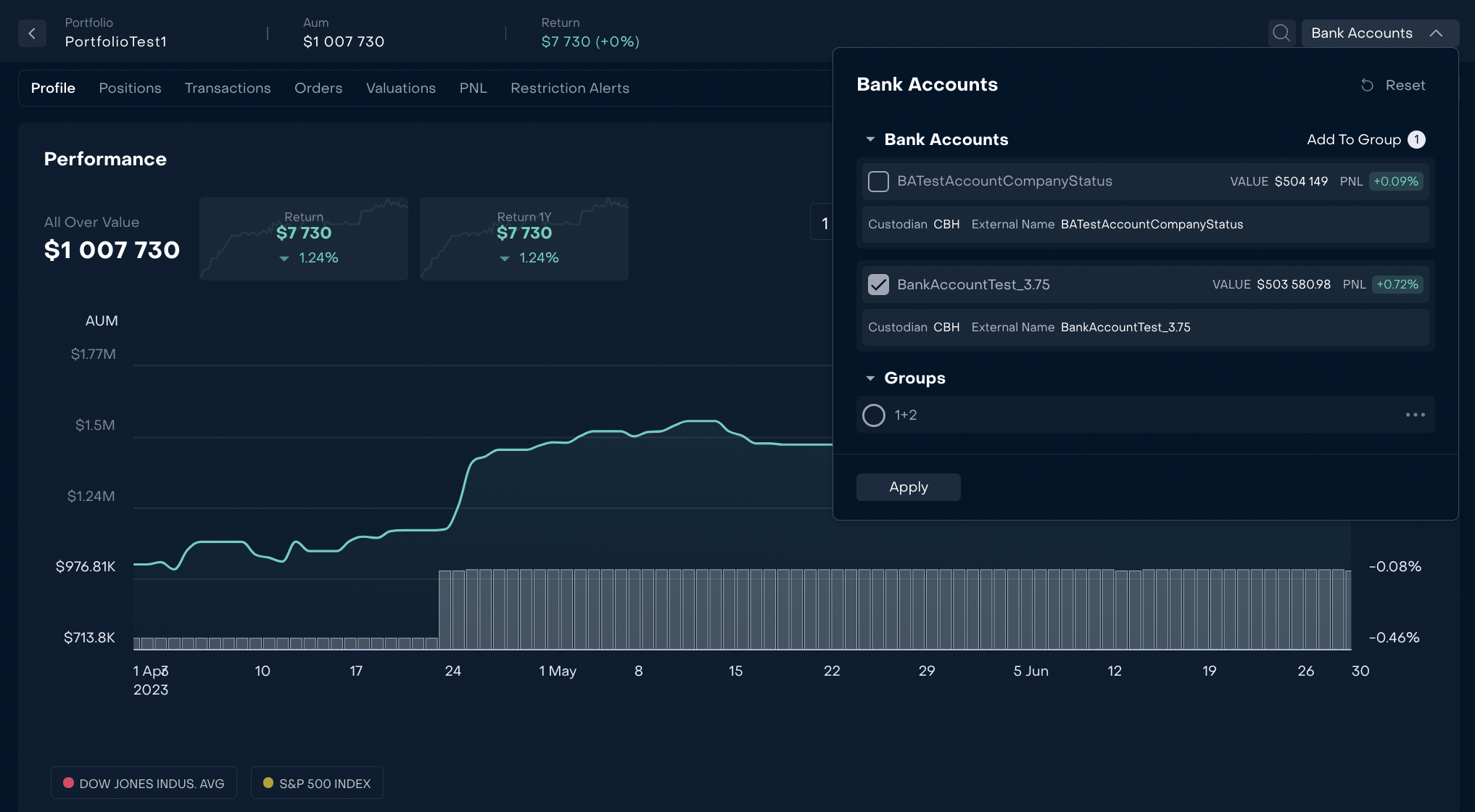Collapse the Bank Accounts dropdown in the header
The width and height of the screenshot is (1475, 812).
click(x=1436, y=33)
